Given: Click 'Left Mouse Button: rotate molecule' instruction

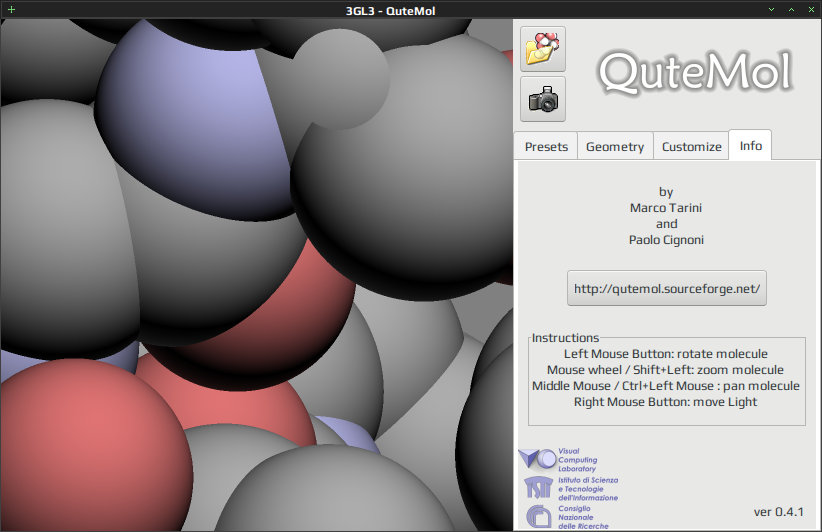Looking at the screenshot, I should pyautogui.click(x=666, y=354).
